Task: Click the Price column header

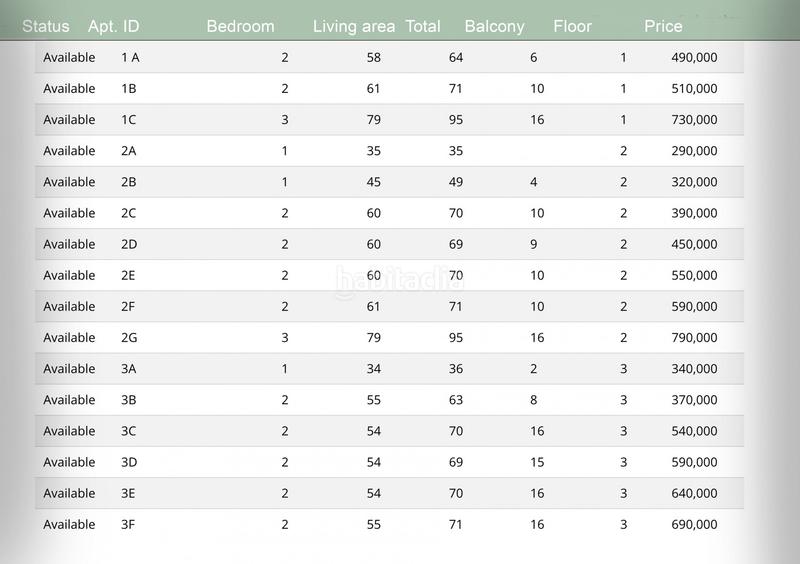Action: (x=663, y=26)
